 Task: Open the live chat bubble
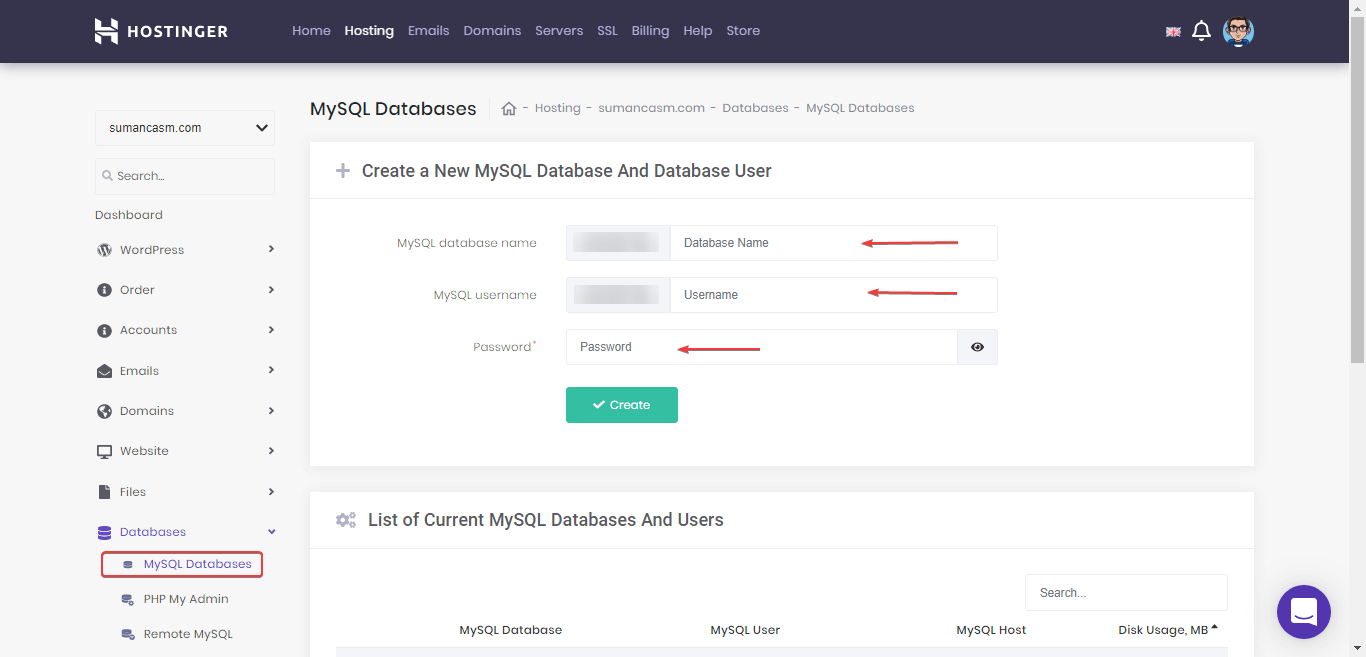(x=1304, y=612)
